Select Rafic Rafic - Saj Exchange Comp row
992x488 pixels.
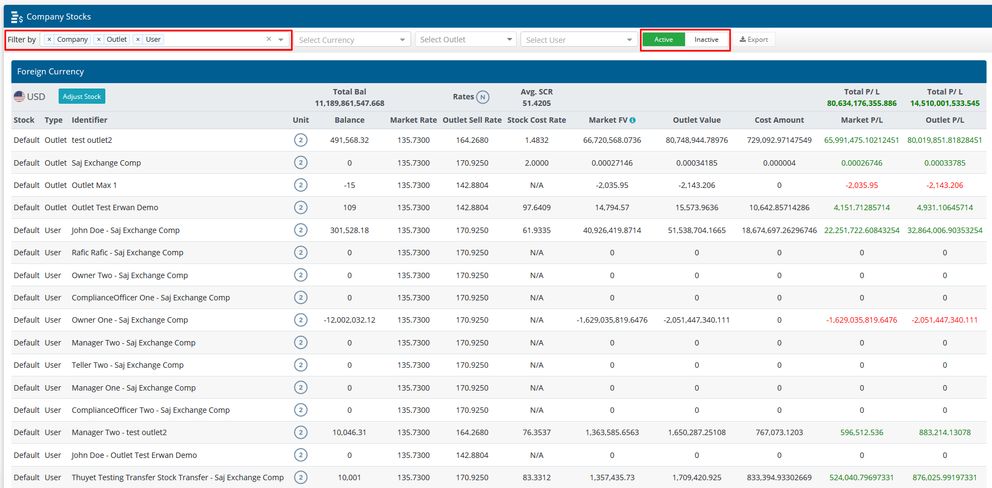point(499,253)
